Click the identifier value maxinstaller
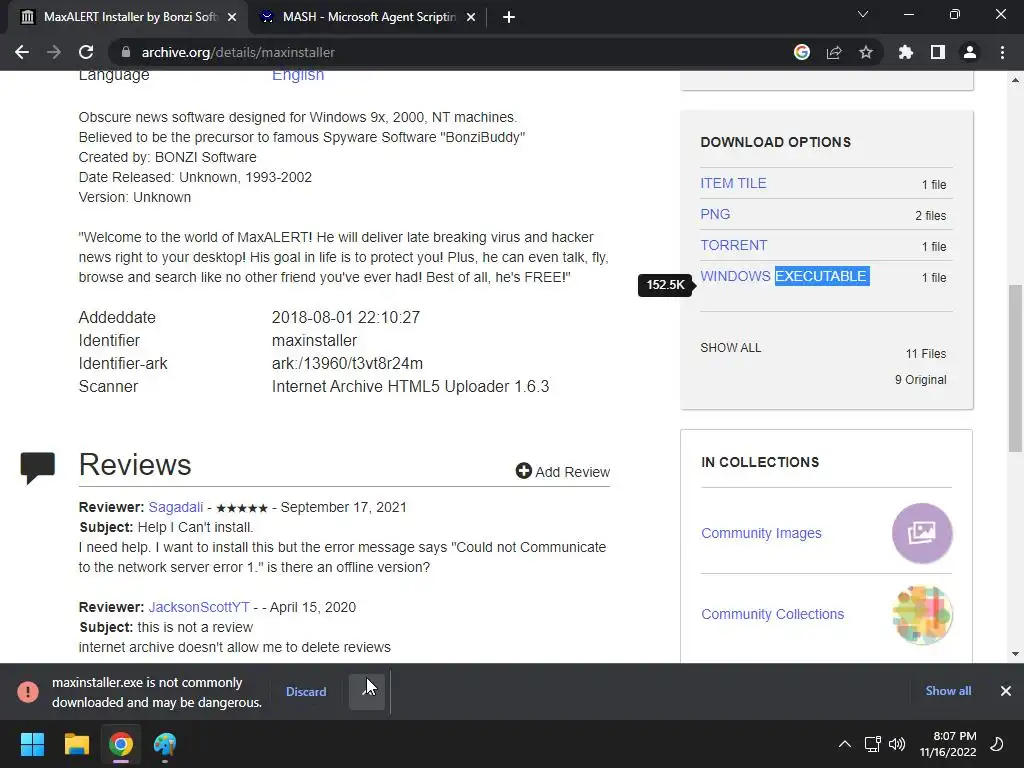Screen dimensions: 1024x768 (314, 341)
